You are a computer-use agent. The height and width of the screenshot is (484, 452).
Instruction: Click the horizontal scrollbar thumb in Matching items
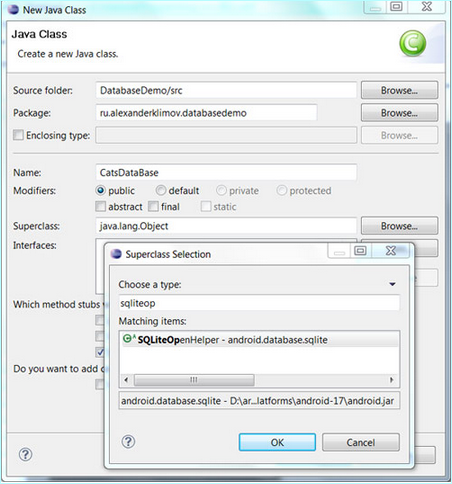pyautogui.click(x=194, y=380)
